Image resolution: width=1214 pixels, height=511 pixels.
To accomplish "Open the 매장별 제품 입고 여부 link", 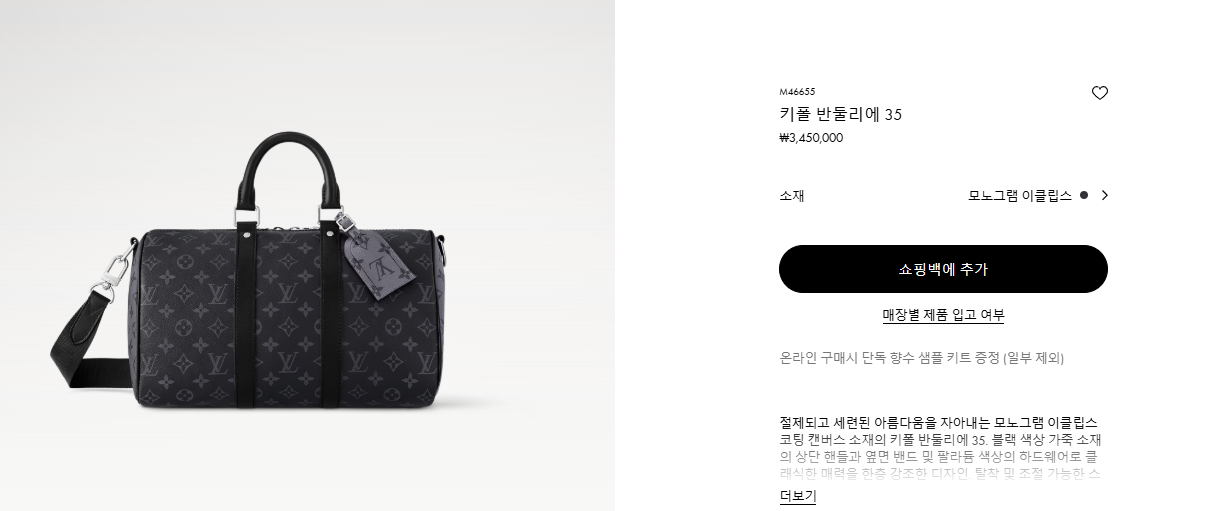I will (x=943, y=315).
